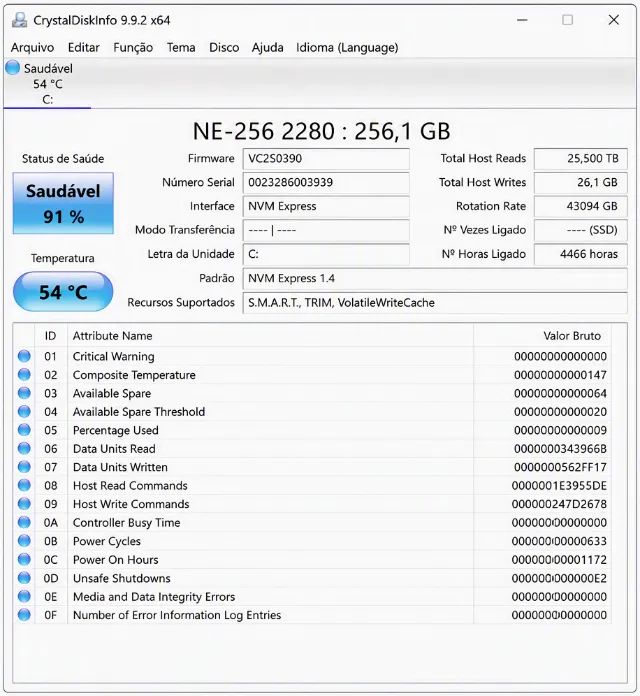Open the Tema menu

(181, 47)
